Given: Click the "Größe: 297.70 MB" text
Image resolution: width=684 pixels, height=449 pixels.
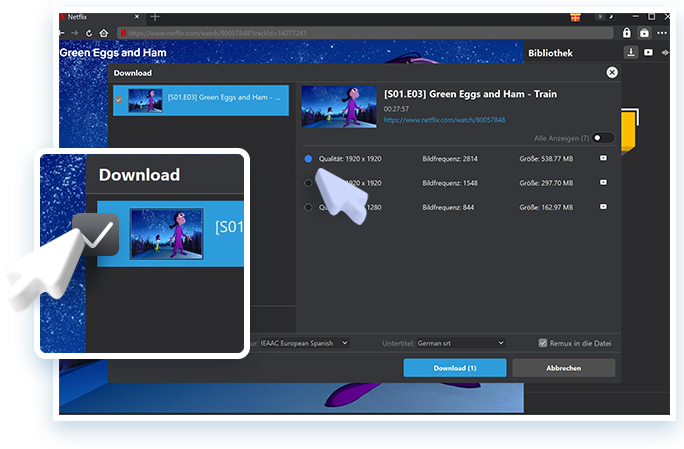Looking at the screenshot, I should 546,183.
